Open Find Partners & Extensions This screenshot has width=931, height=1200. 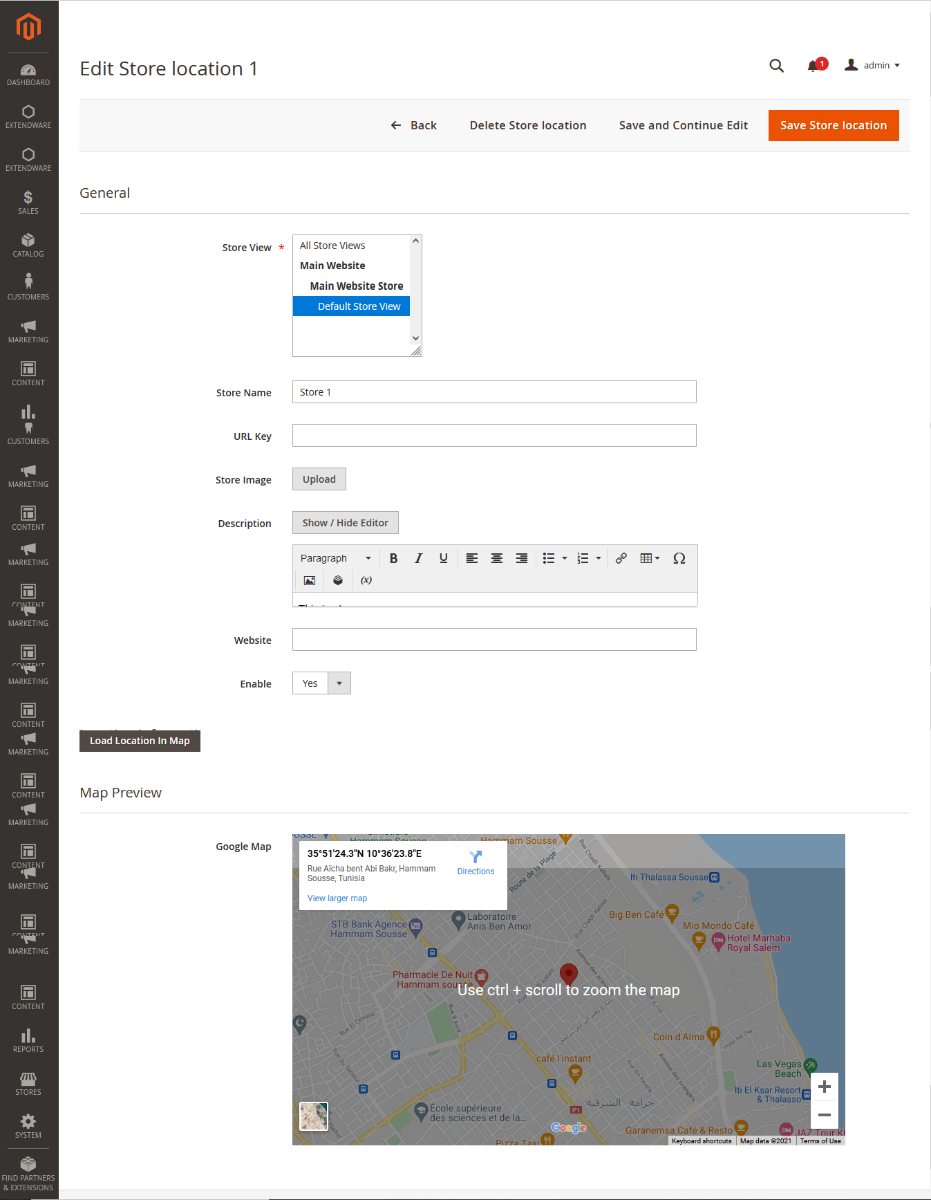click(28, 1173)
